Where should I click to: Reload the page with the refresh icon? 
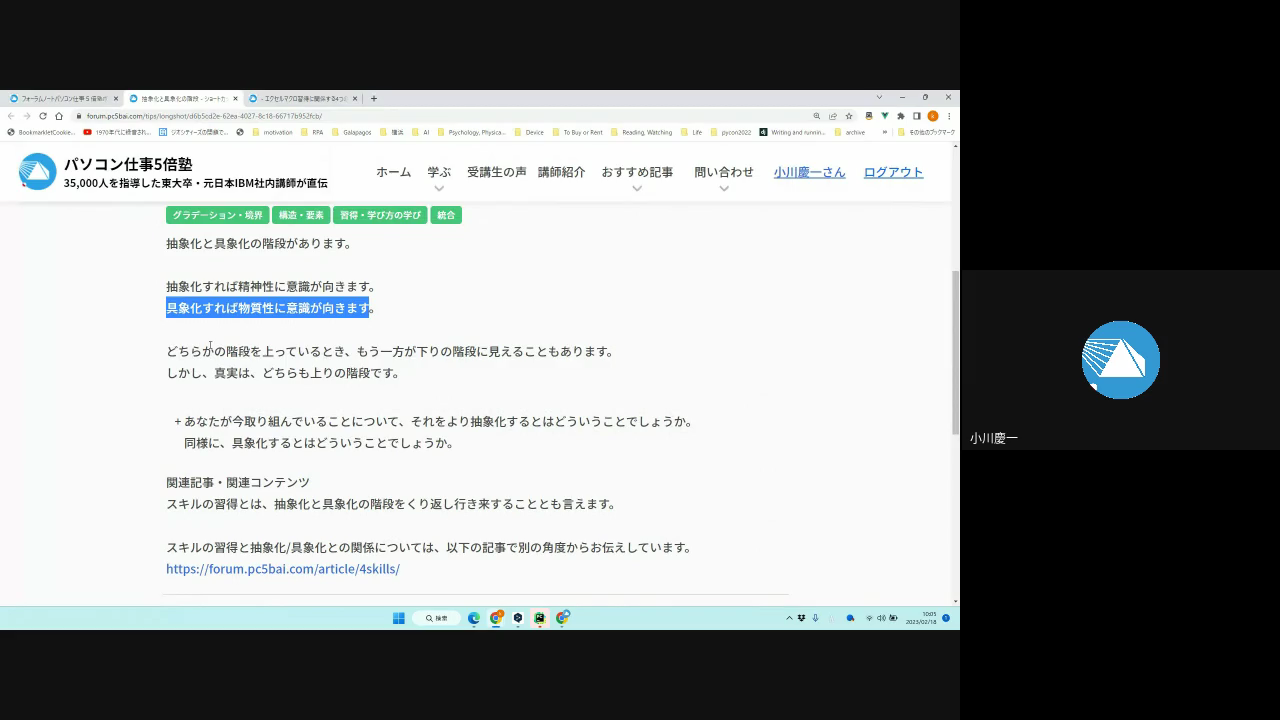coord(42,116)
